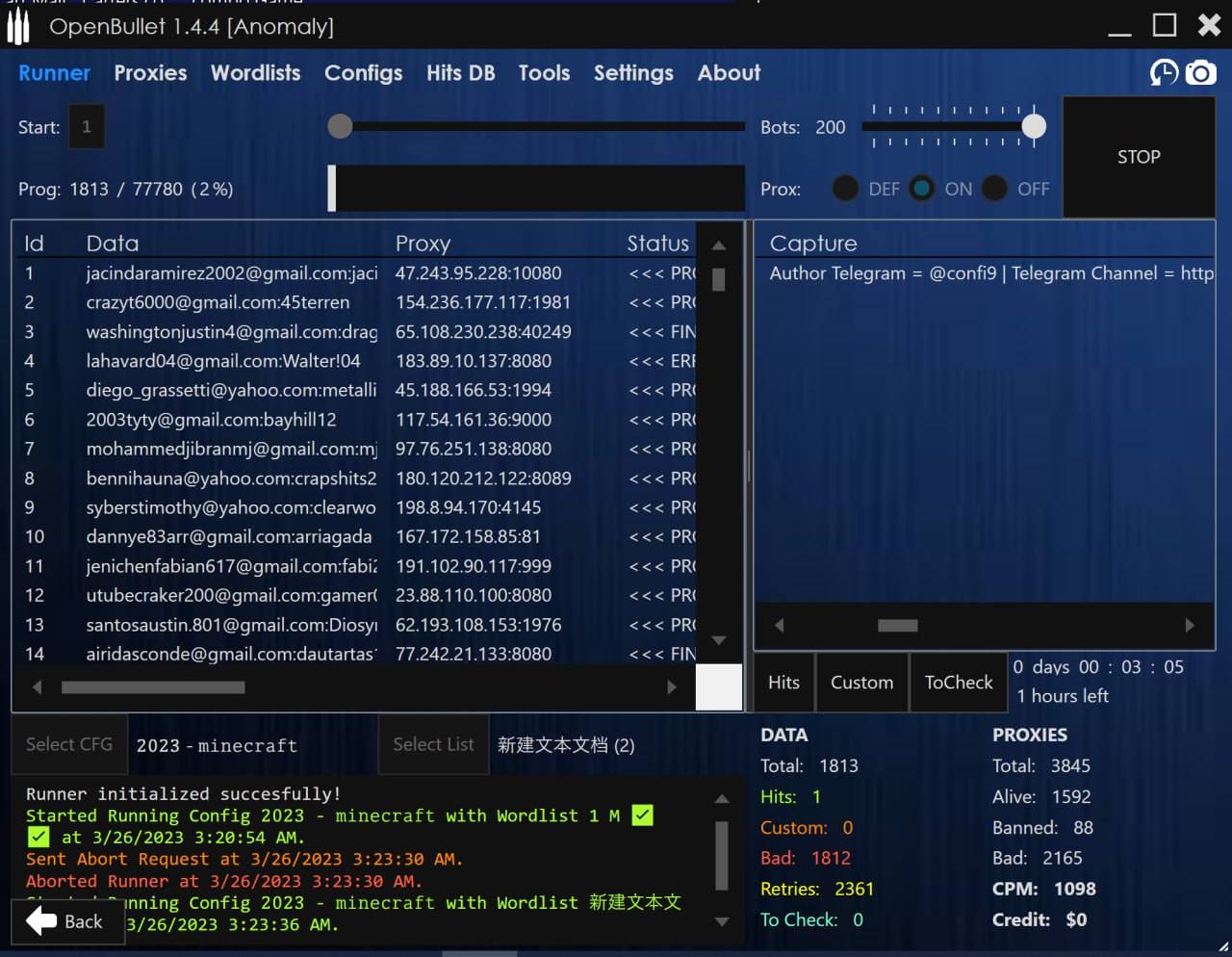
Task: Open the job schedule clock icon
Action: coord(1164,72)
